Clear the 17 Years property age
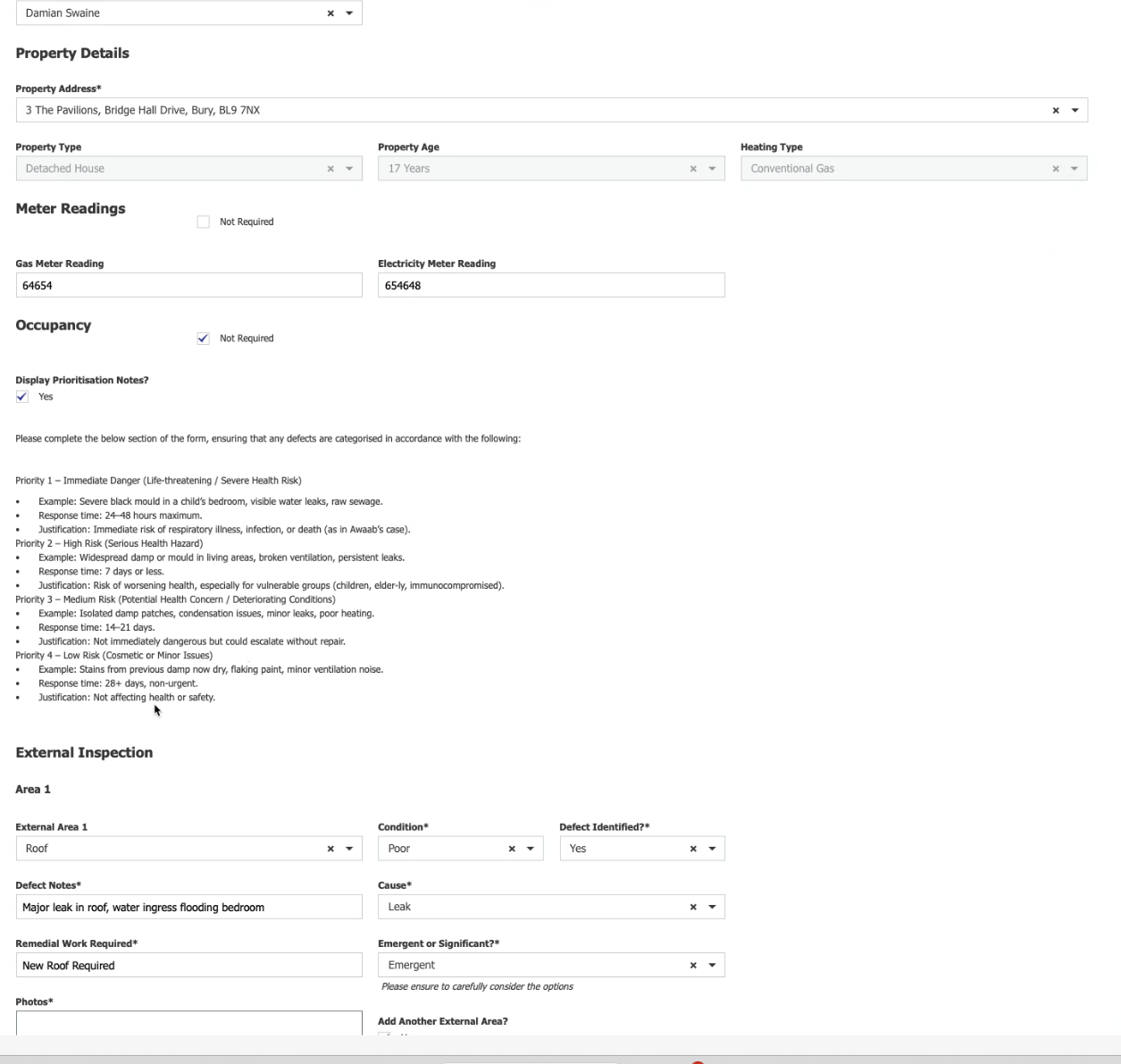This screenshot has height=1064, width=1121. click(692, 168)
